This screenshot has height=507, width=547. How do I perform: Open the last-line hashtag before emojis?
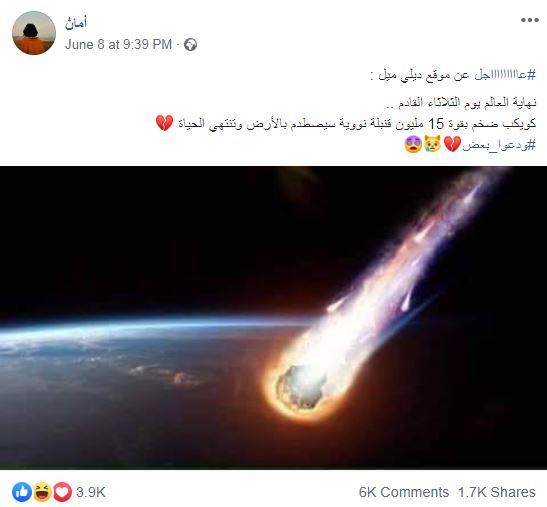(499, 144)
